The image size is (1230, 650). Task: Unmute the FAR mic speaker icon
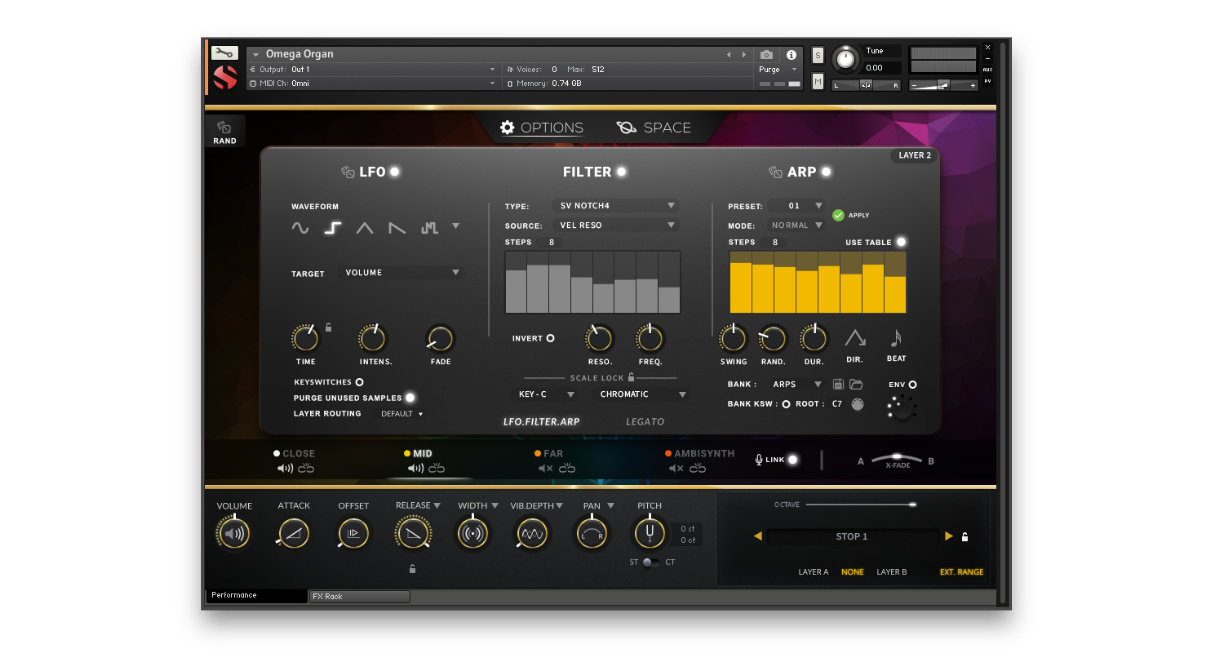pos(545,468)
